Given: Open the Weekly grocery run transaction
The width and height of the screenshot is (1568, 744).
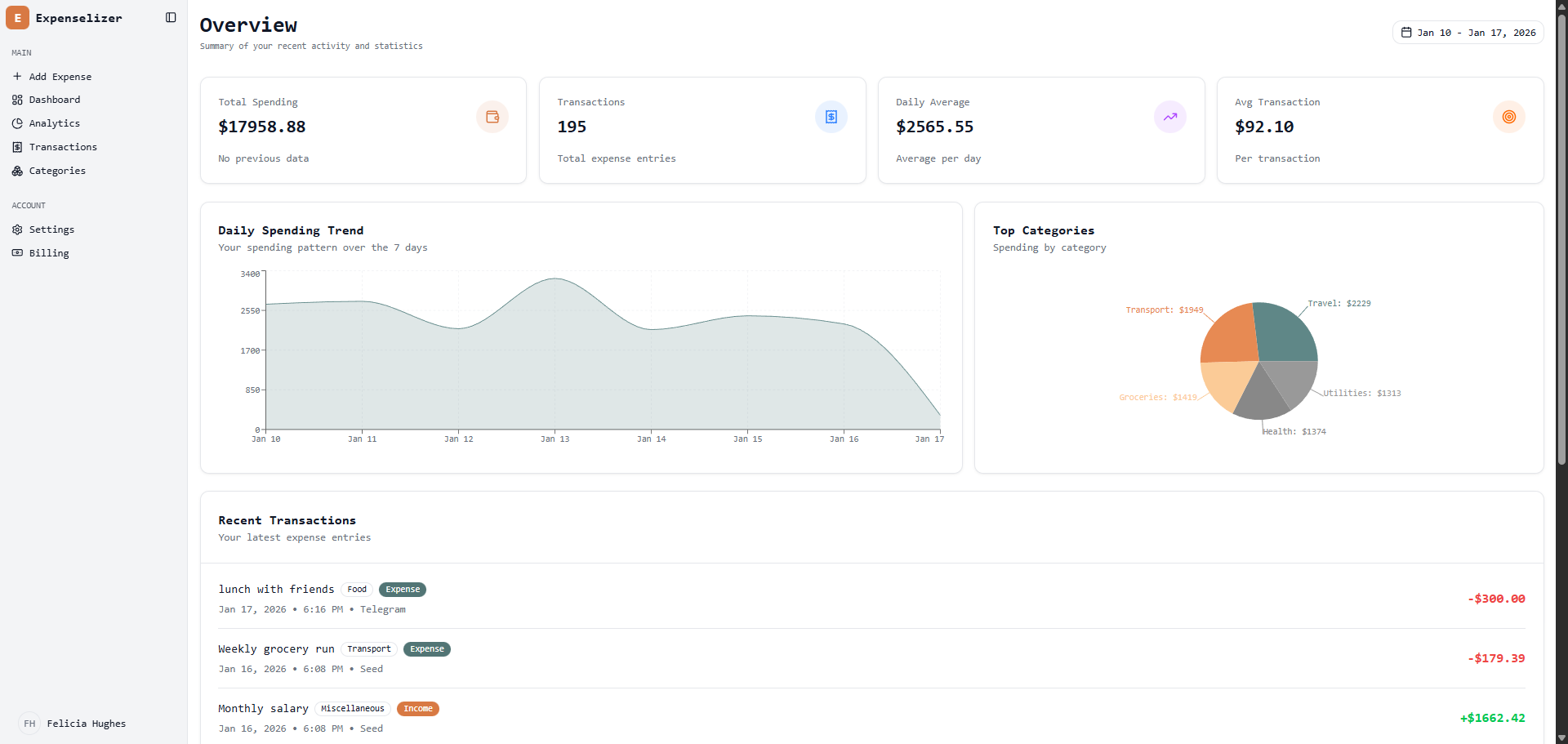Looking at the screenshot, I should [x=276, y=648].
